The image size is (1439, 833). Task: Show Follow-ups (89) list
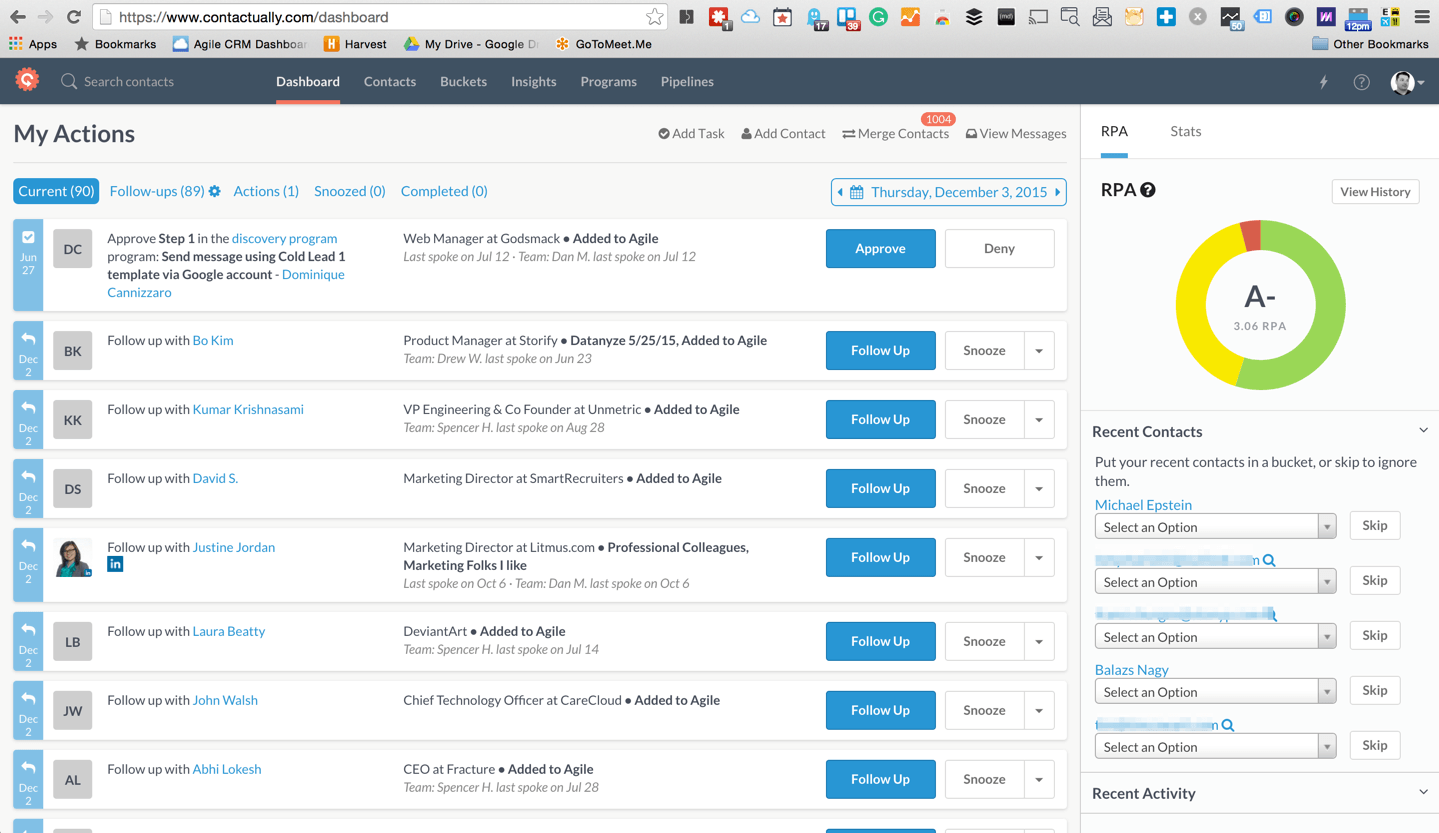[157, 191]
